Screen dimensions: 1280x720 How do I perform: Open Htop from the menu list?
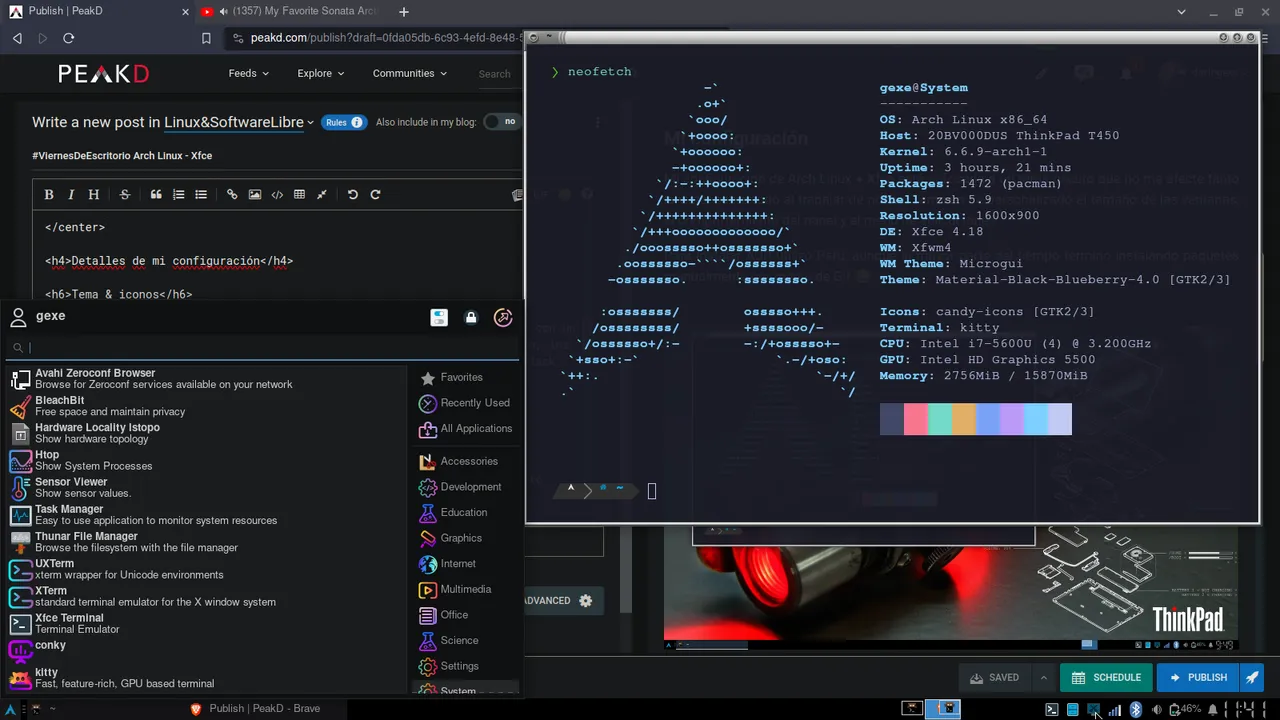click(205, 460)
